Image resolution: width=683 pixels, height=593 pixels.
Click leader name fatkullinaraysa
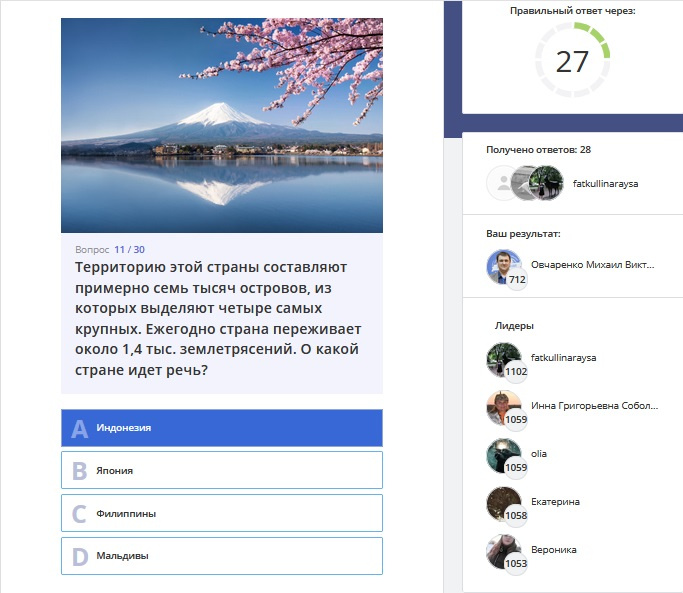click(x=563, y=358)
